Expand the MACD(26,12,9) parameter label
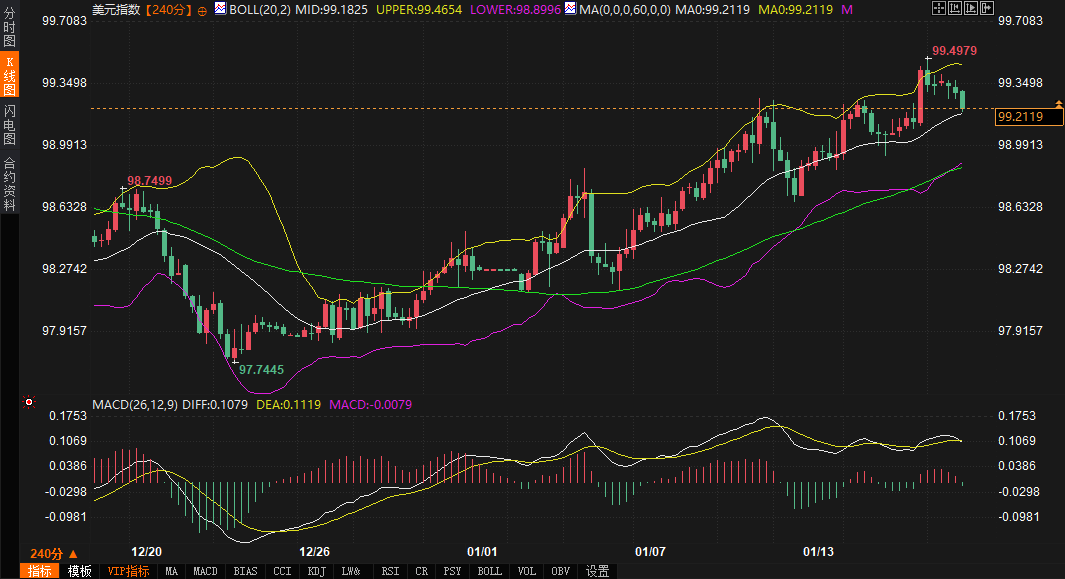Viewport: 1065px width, 579px height. click(135, 405)
